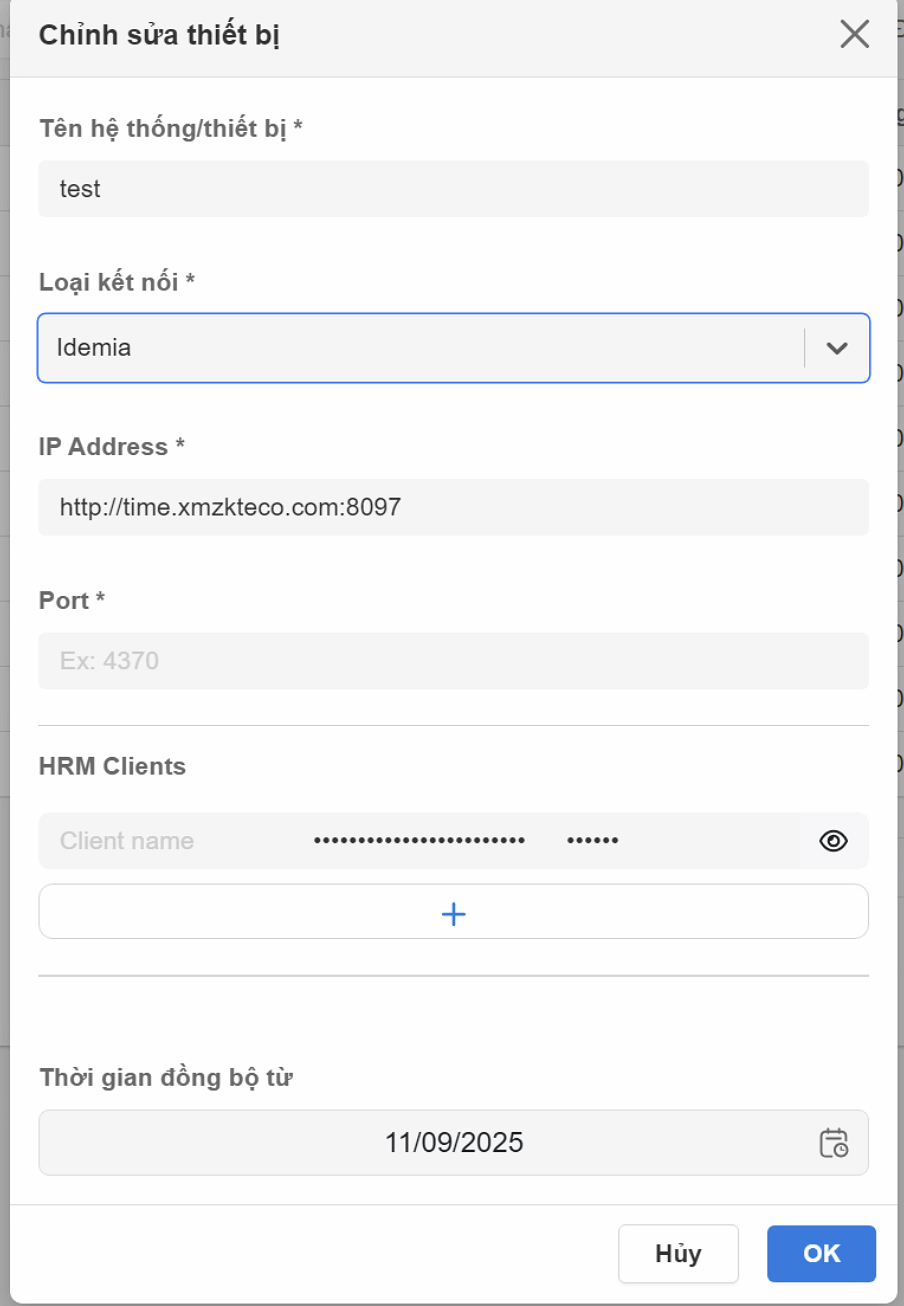Screen dimensions: 904x1306
Task: Show hidden HRM client credentials with eye icon
Action: pos(833,841)
